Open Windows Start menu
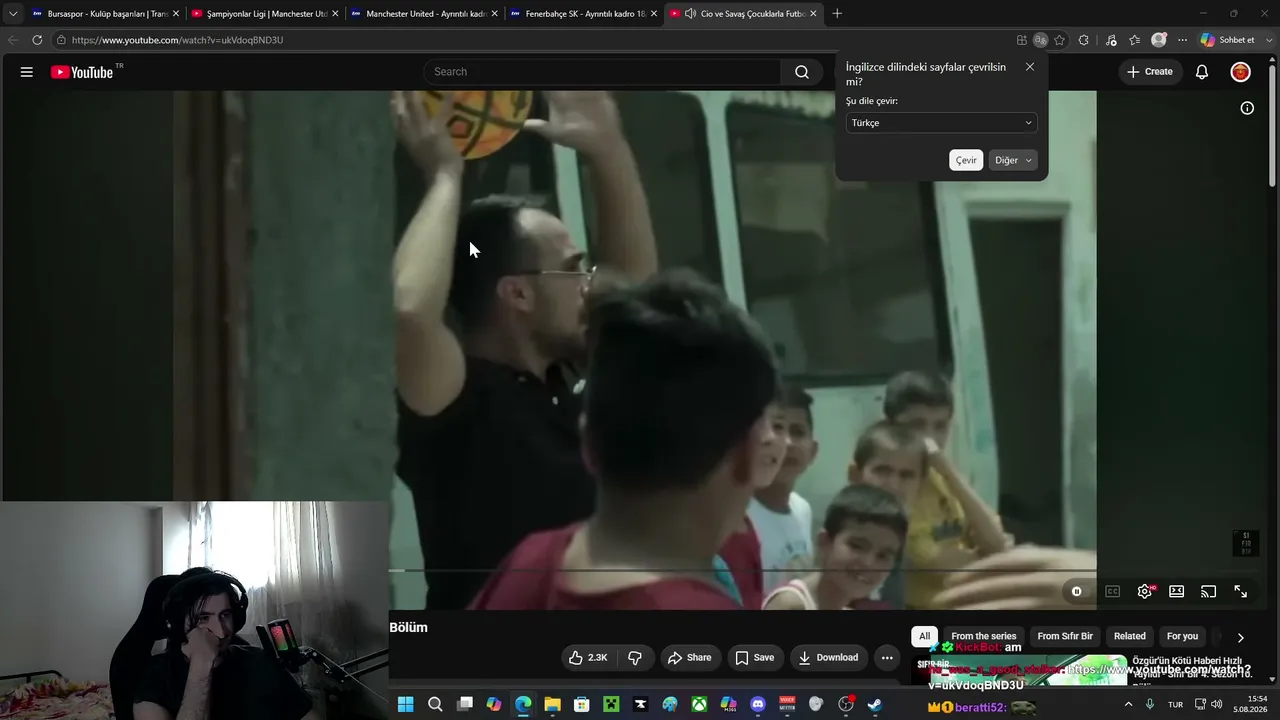This screenshot has height=720, width=1280. coord(405,704)
